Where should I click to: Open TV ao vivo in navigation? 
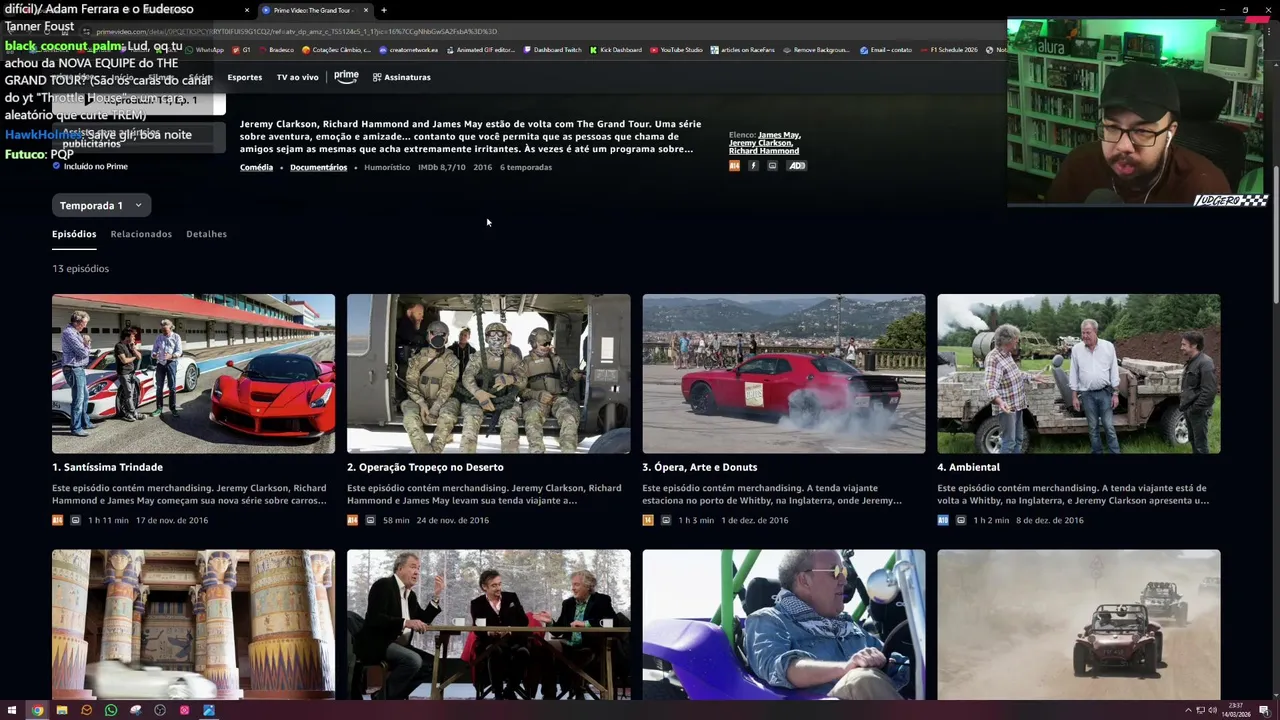tap(297, 77)
